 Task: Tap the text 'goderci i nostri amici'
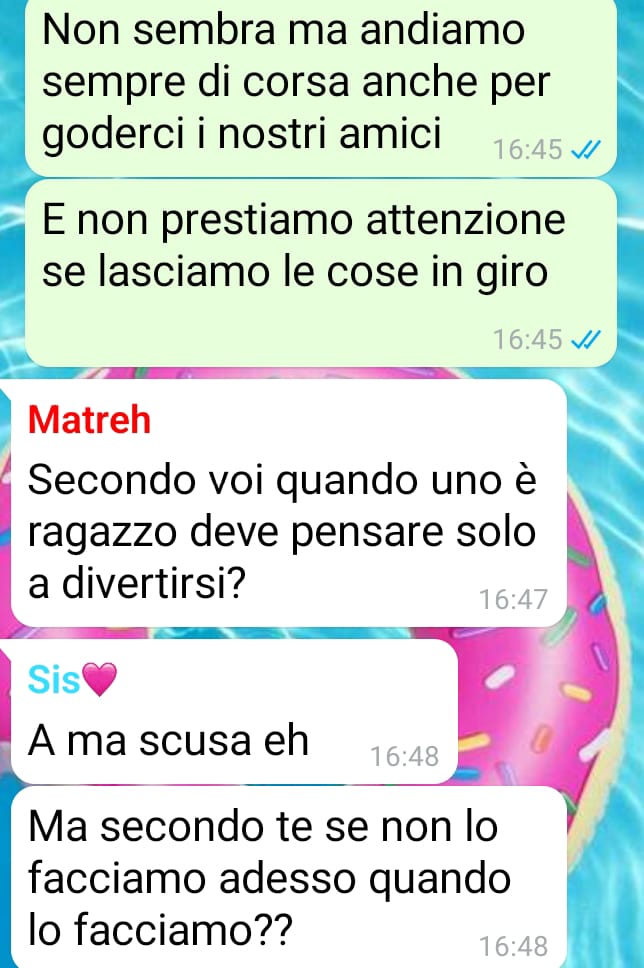point(241,133)
